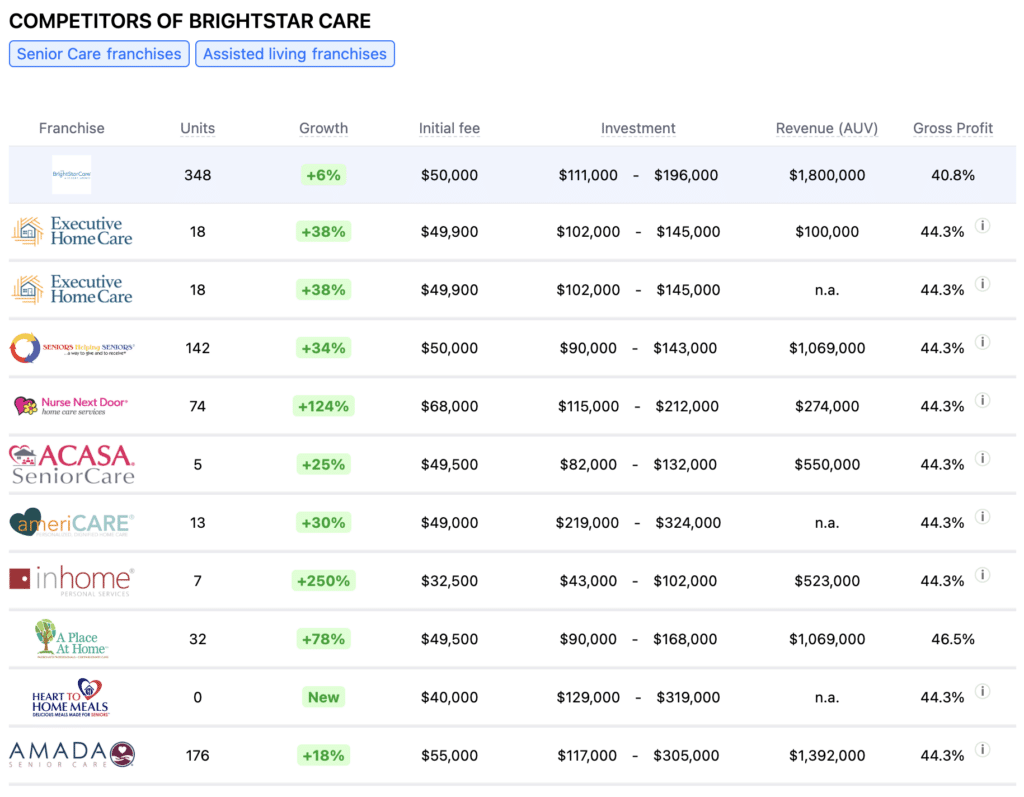Click the $274,000 revenue value
Screen dimensions: 1024x797
click(x=827, y=406)
